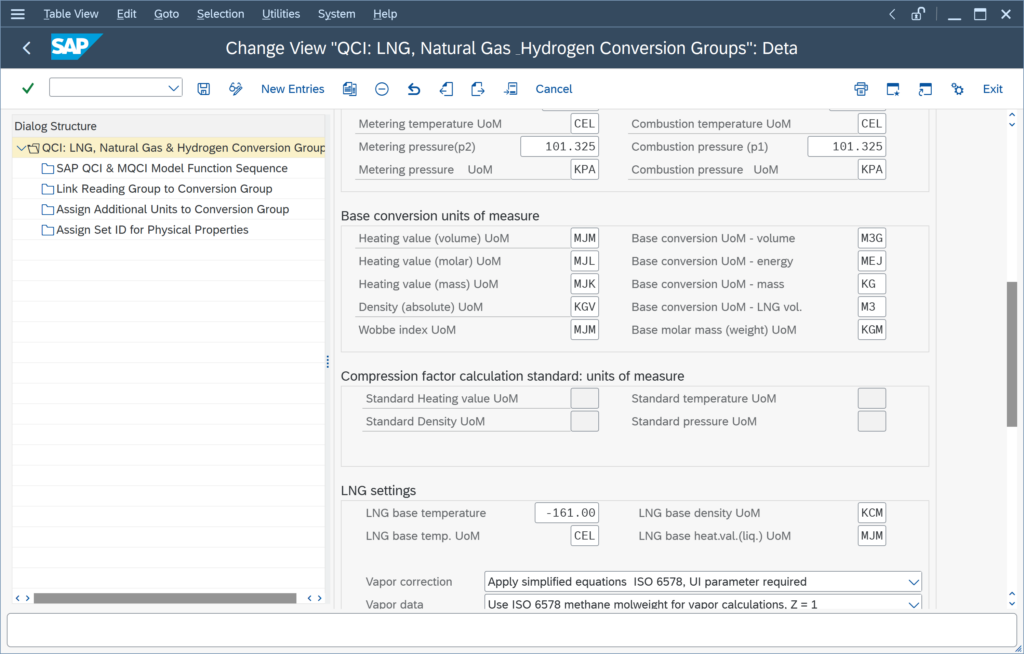Click the LNG base density UoM field
The image size is (1024, 654).
pyautogui.click(x=872, y=513)
